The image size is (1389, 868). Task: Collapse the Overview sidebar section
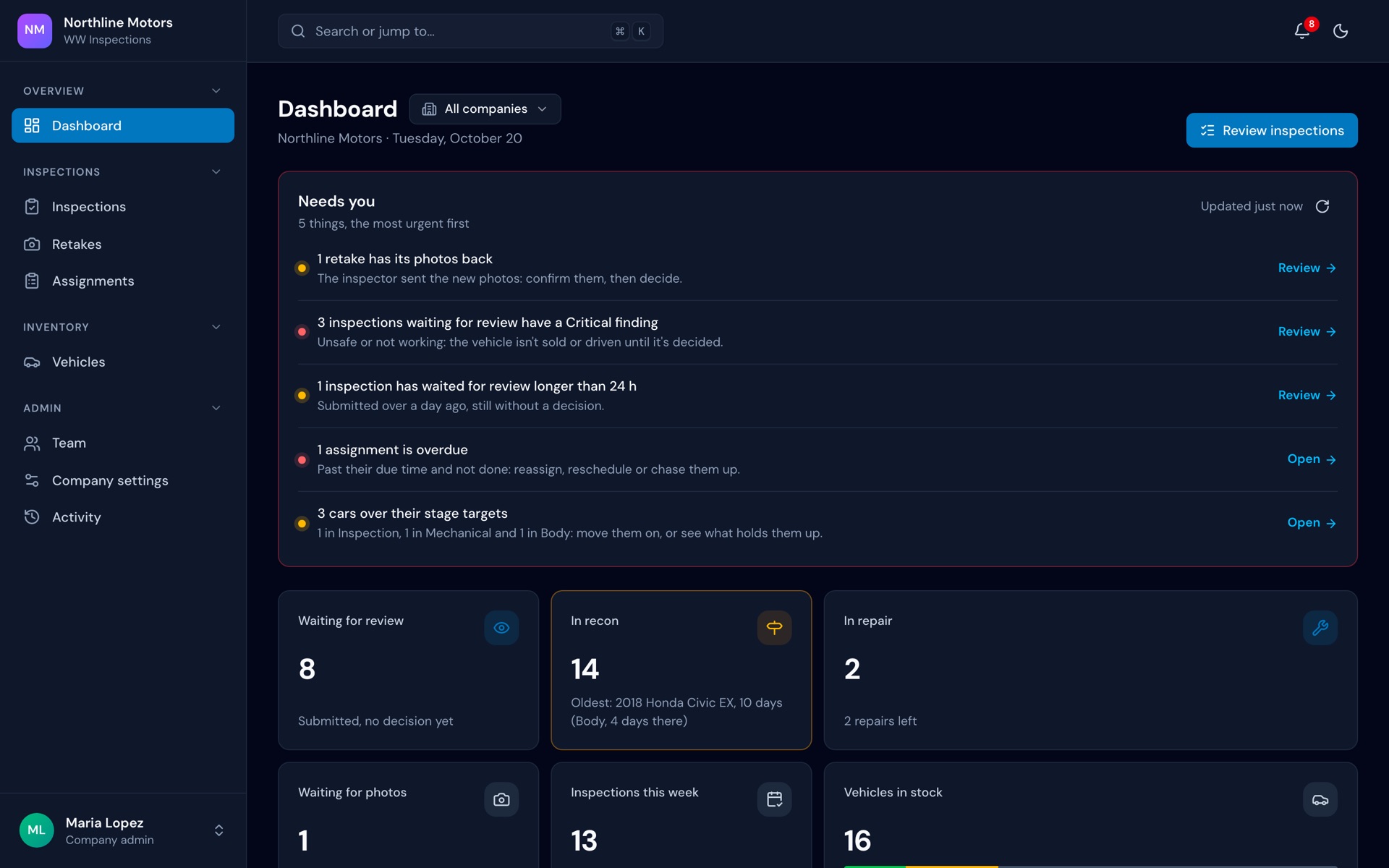216,91
